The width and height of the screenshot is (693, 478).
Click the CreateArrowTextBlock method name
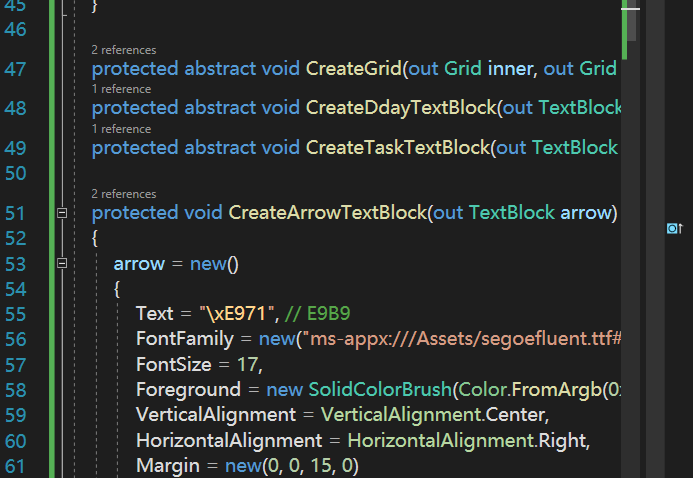(327, 213)
